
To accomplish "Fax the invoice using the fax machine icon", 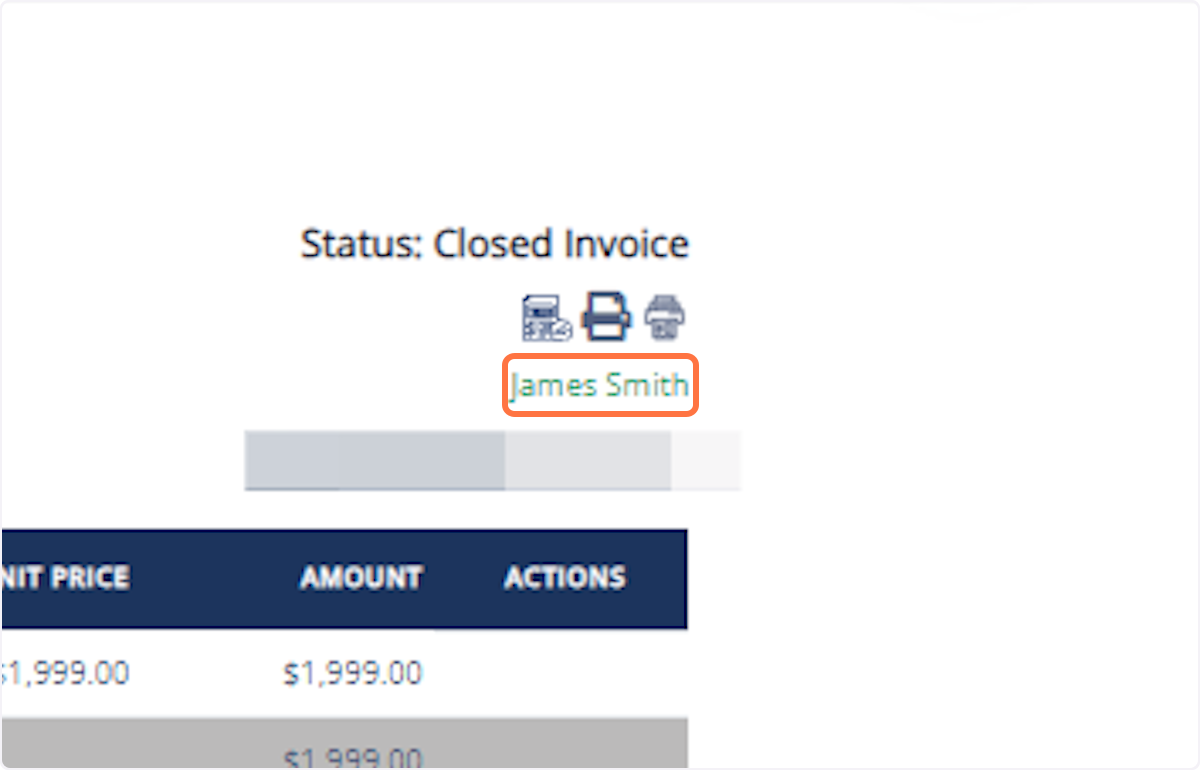I will click(663, 317).
